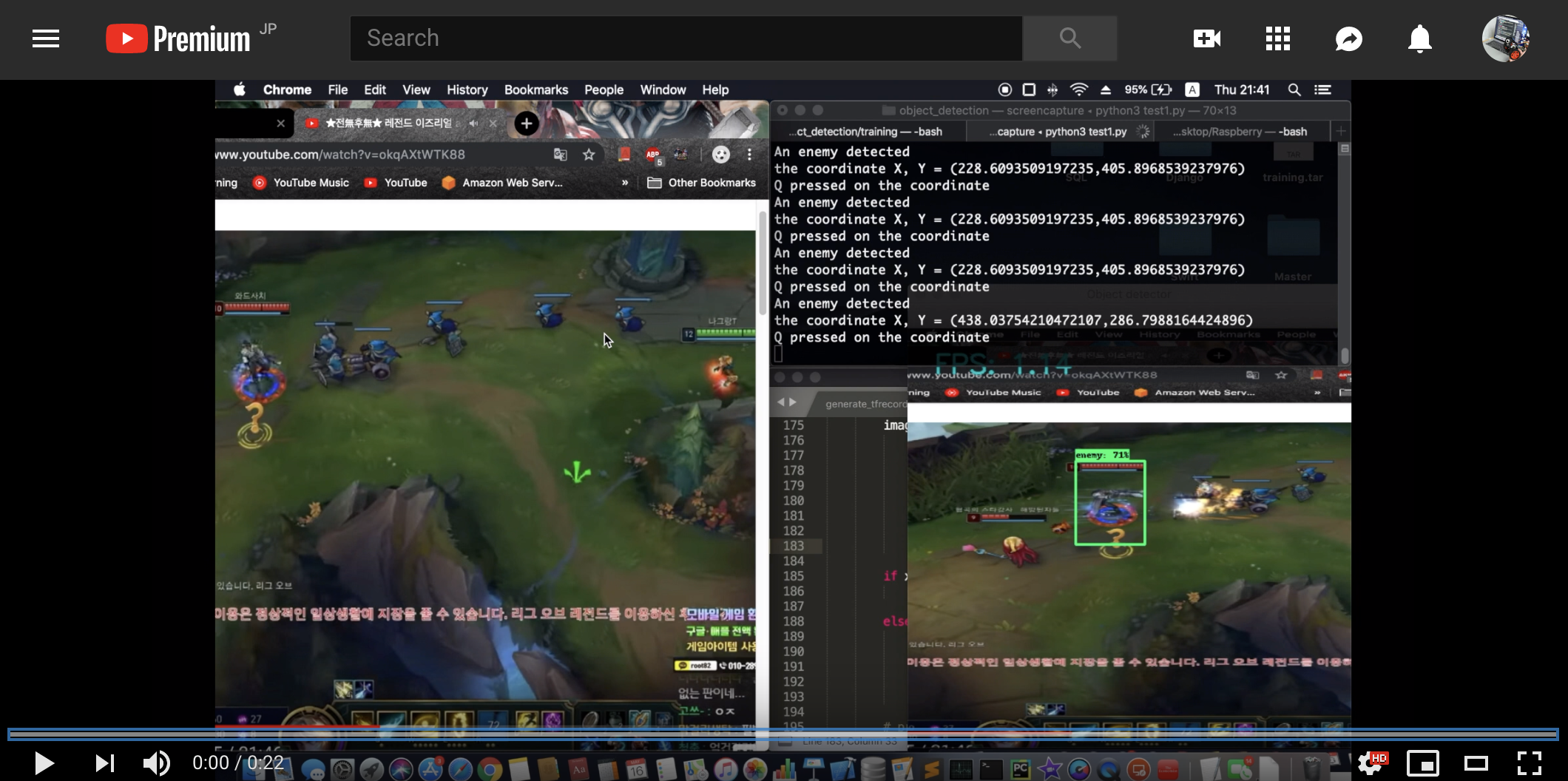Open a new Chrome tab with the plus button

(527, 124)
